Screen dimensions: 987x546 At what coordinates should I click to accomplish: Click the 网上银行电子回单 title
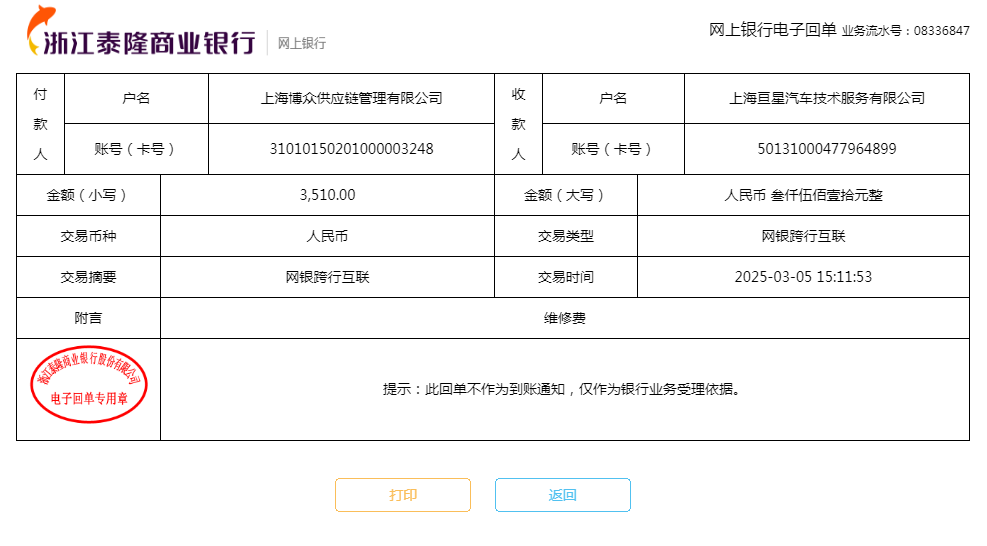tap(772, 30)
